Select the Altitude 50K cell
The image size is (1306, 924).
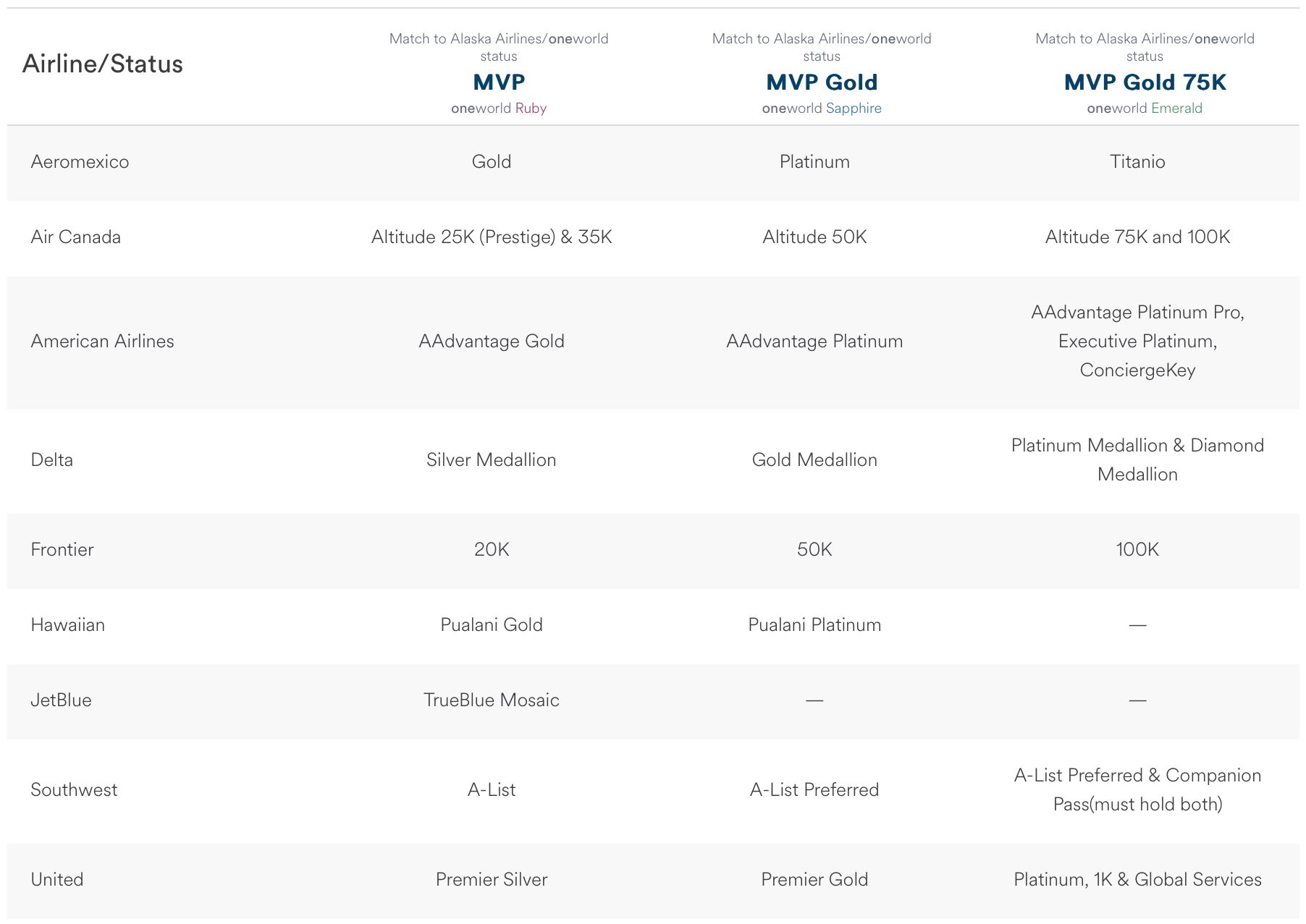(814, 237)
